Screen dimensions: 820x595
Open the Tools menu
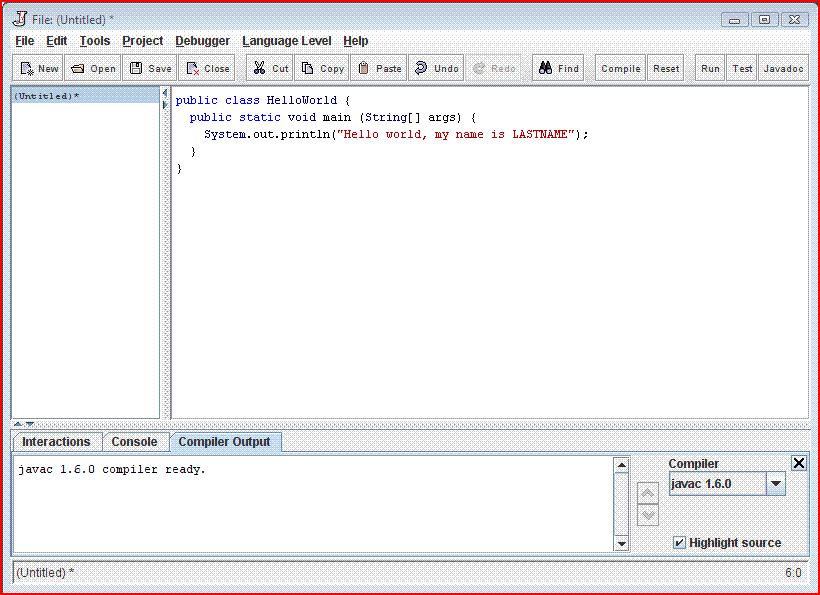pyautogui.click(x=95, y=41)
